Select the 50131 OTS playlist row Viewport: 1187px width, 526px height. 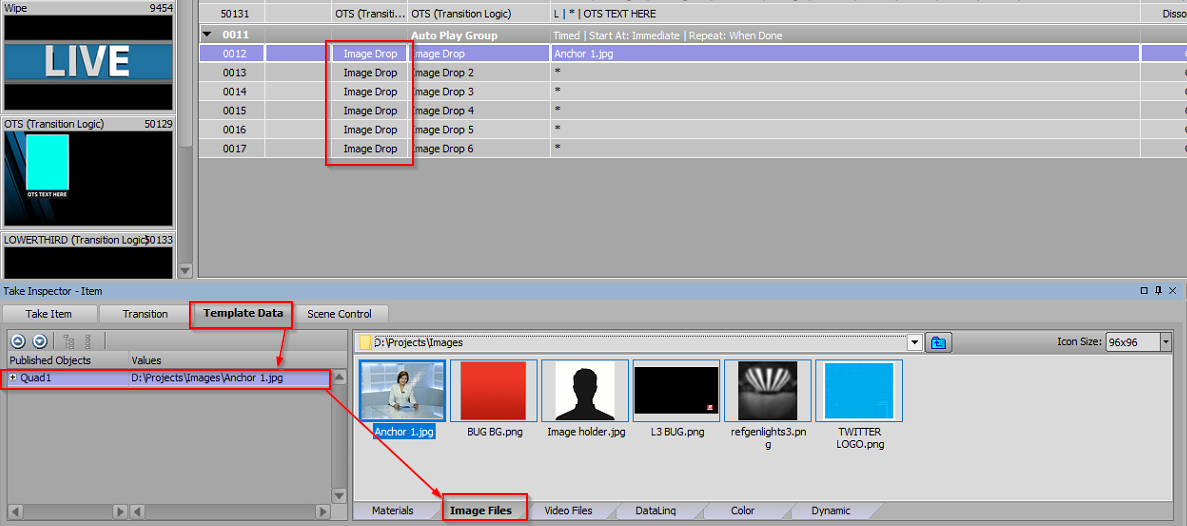coord(692,14)
